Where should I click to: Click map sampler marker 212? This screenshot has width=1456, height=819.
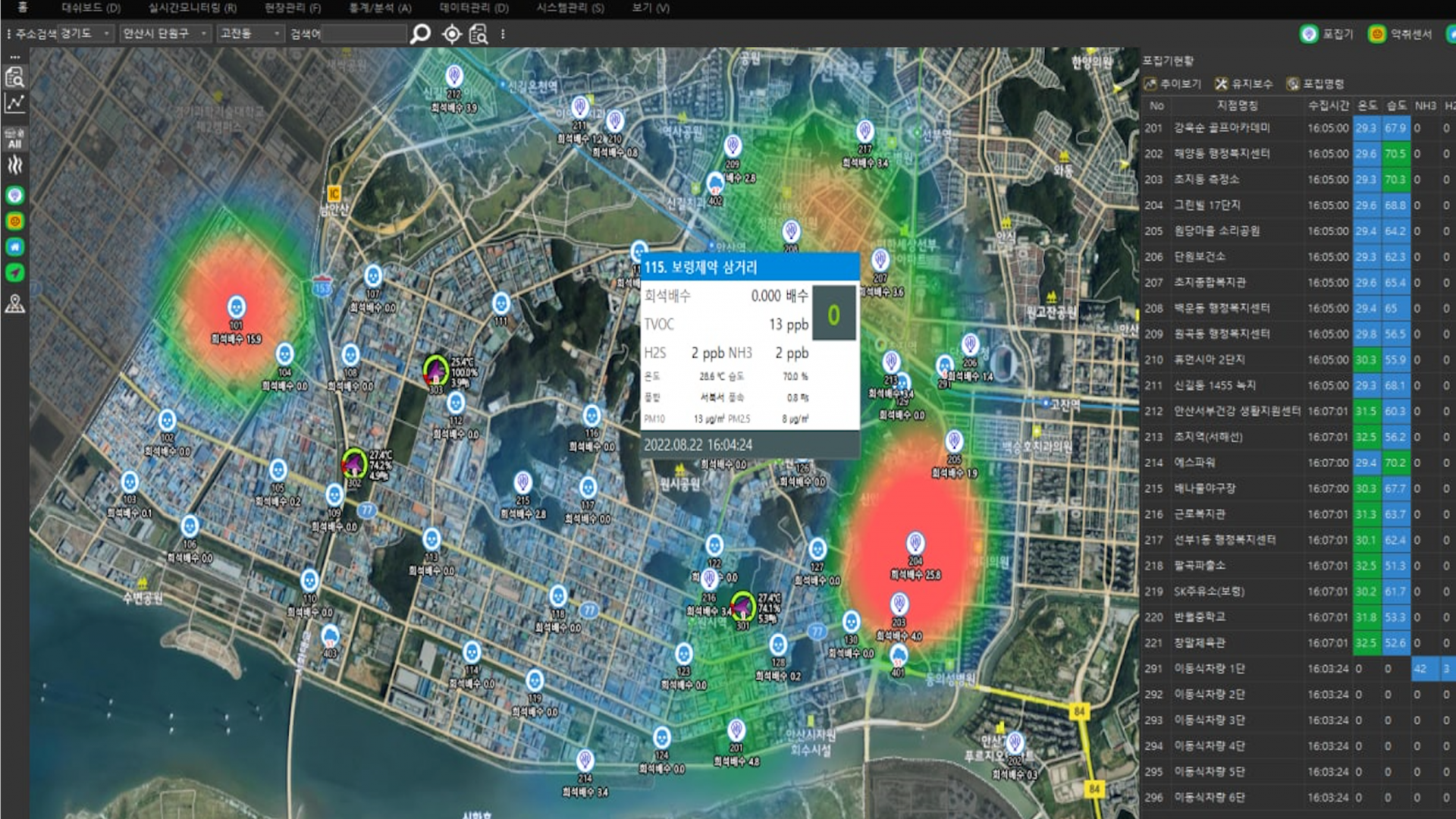click(454, 77)
